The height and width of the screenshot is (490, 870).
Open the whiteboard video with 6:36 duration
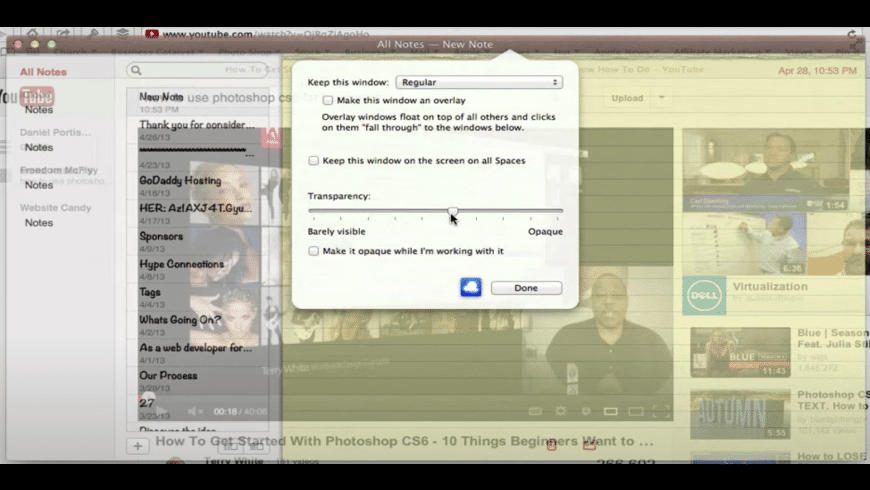745,244
